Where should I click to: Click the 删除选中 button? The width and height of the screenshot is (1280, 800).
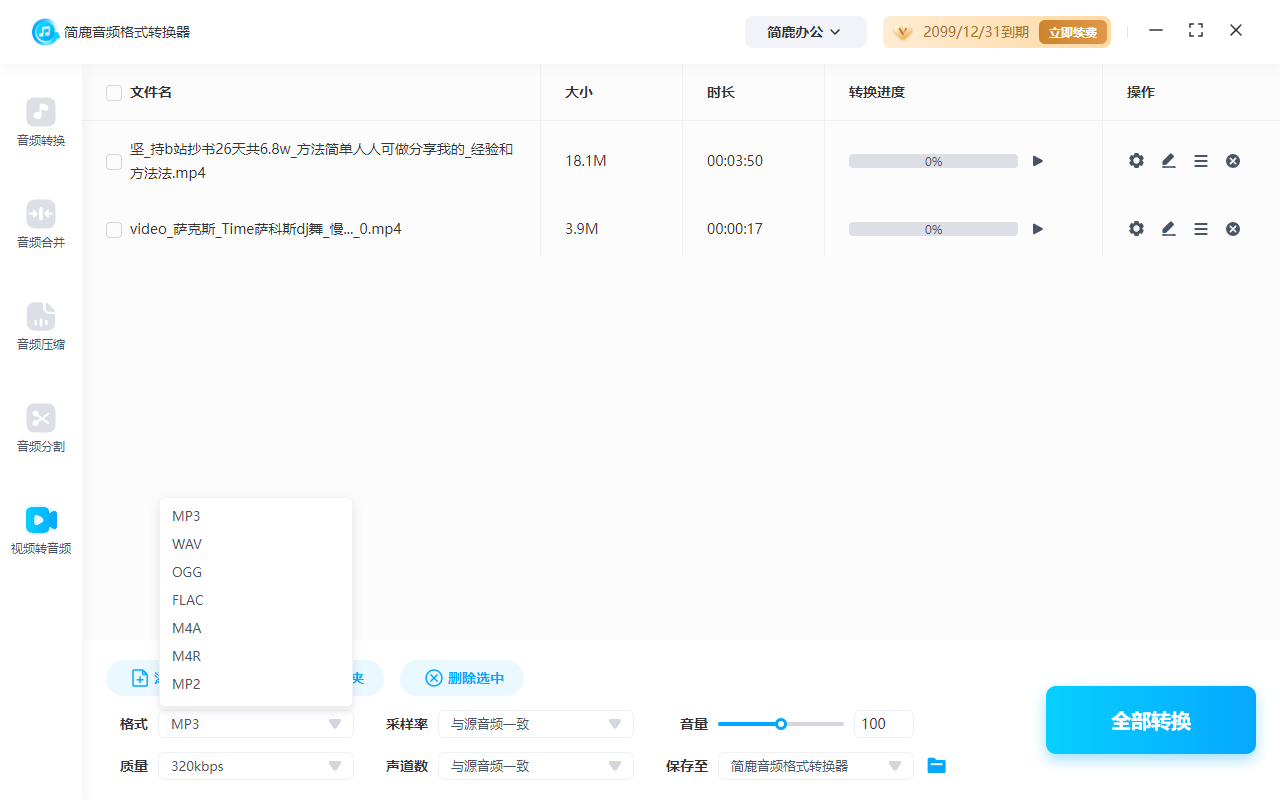tap(461, 677)
